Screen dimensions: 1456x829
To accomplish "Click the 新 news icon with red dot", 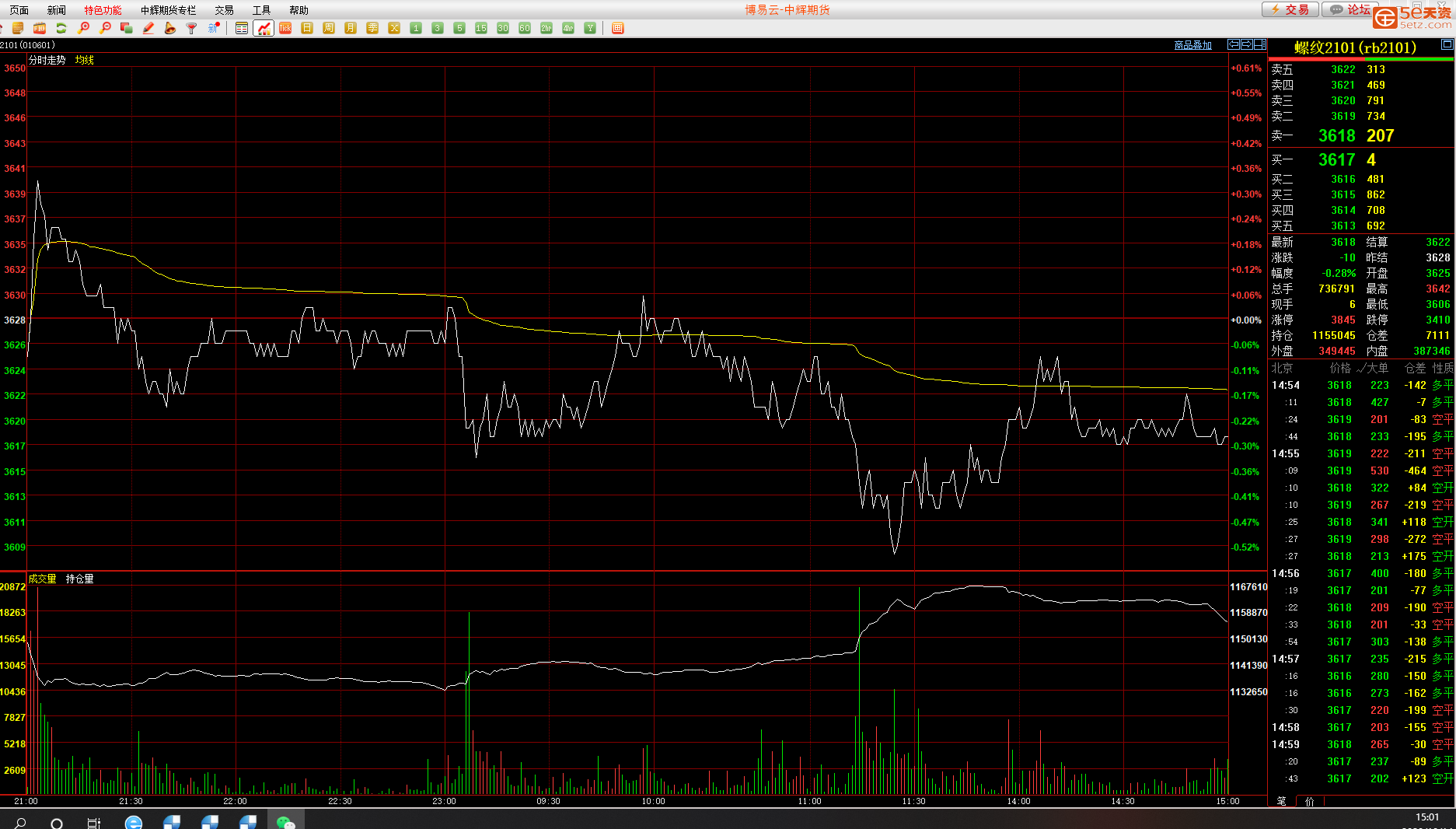I will [x=214, y=28].
